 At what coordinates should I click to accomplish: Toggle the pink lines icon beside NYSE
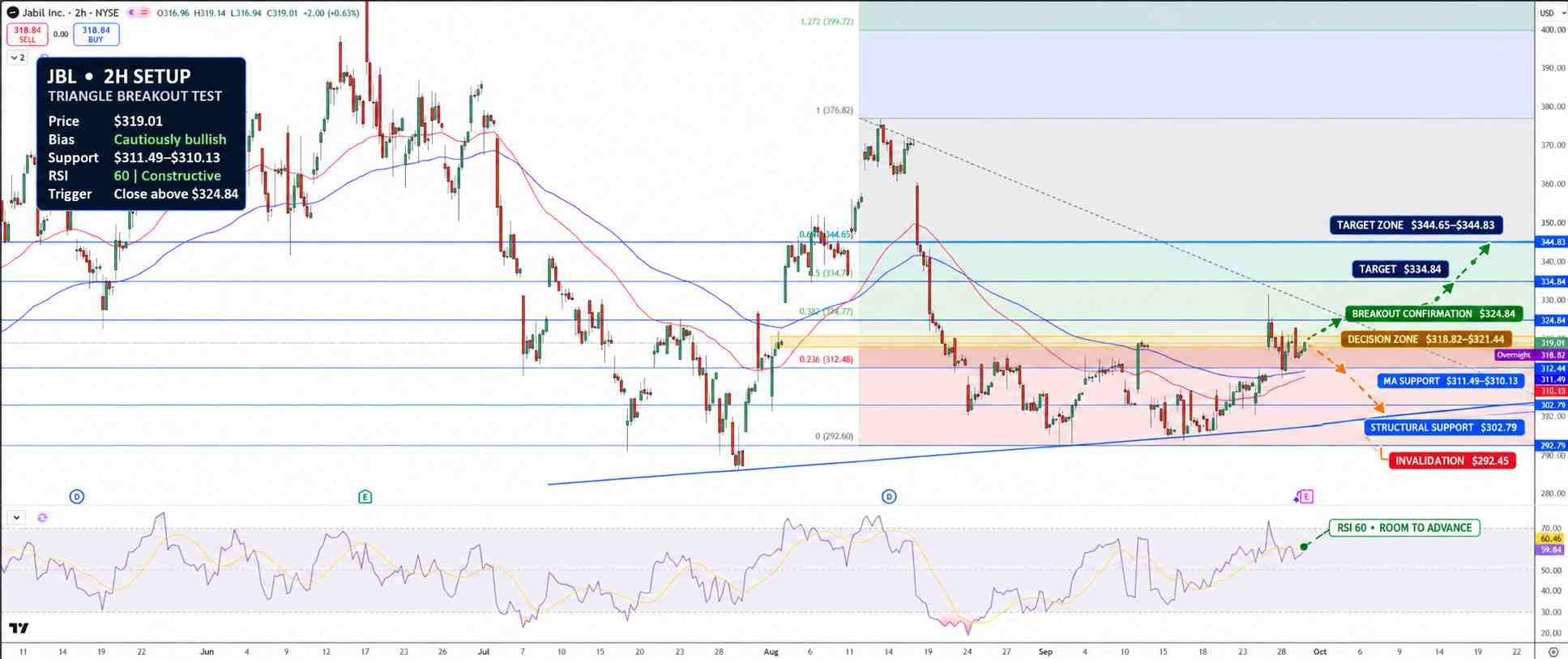(143, 13)
